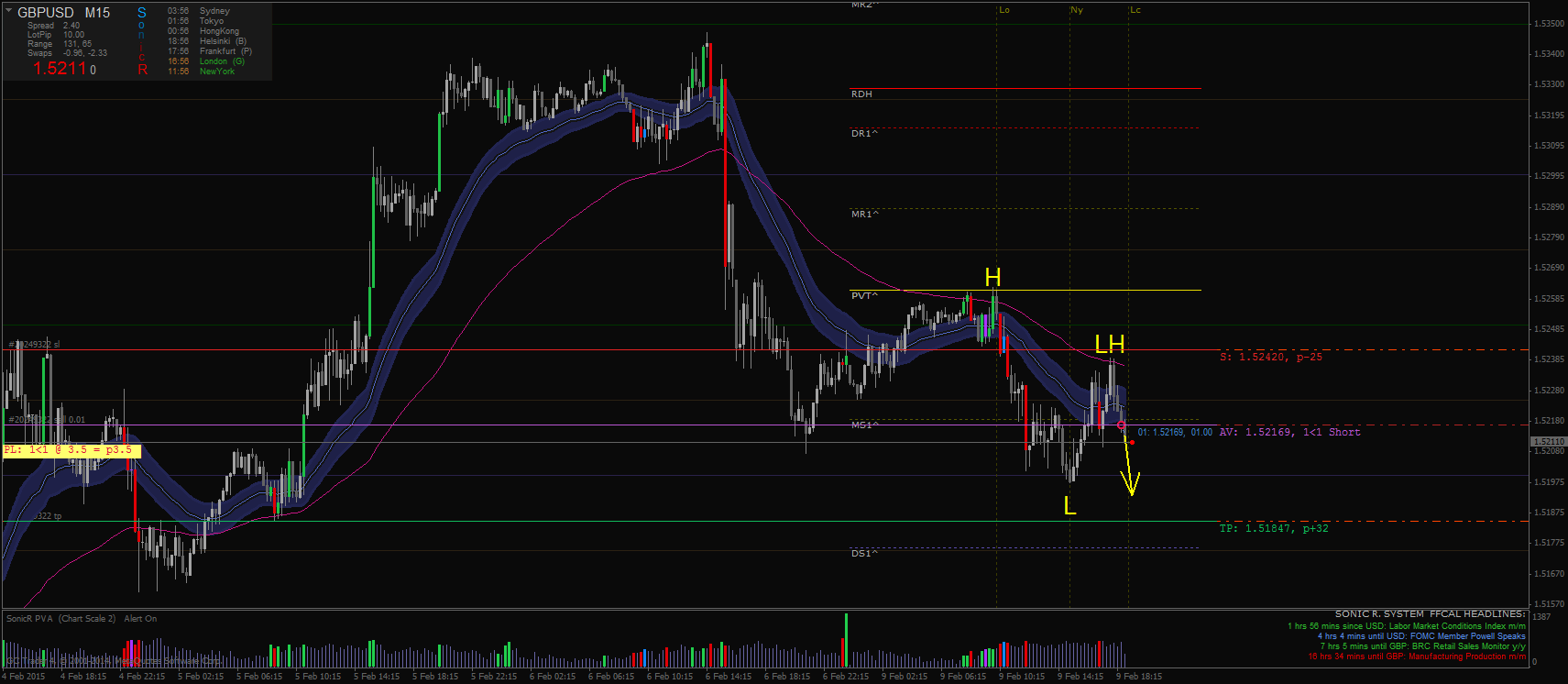Click the red 1.5211 bid price
Viewport: 1568px width, 684px height.
pos(60,69)
